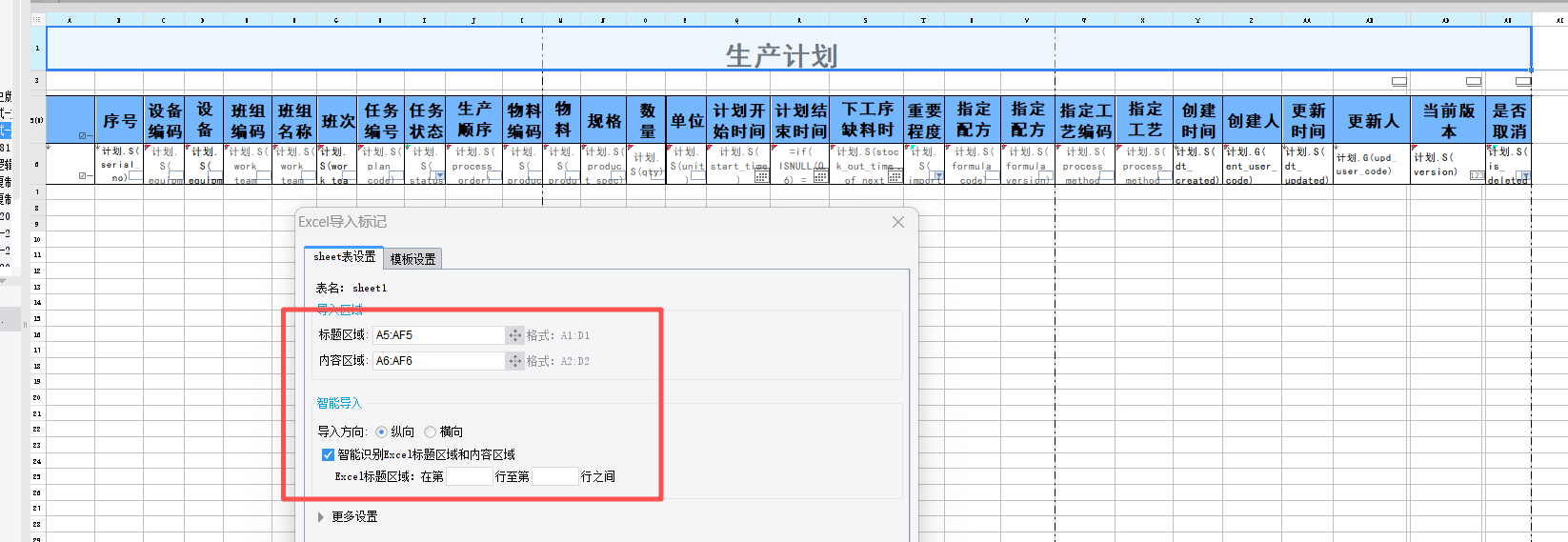Select the 计划开始时间 header cell
1568x542 pixels.
(x=738, y=120)
